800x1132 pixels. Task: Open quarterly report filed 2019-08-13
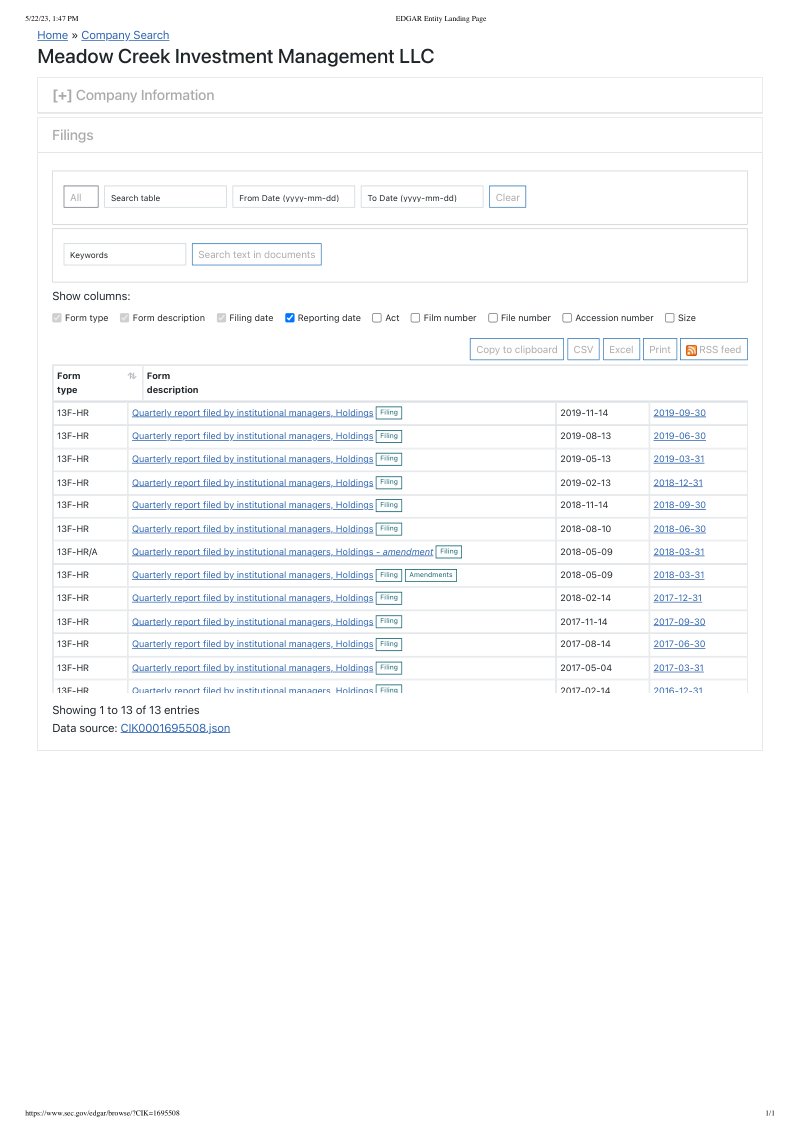tap(253, 436)
